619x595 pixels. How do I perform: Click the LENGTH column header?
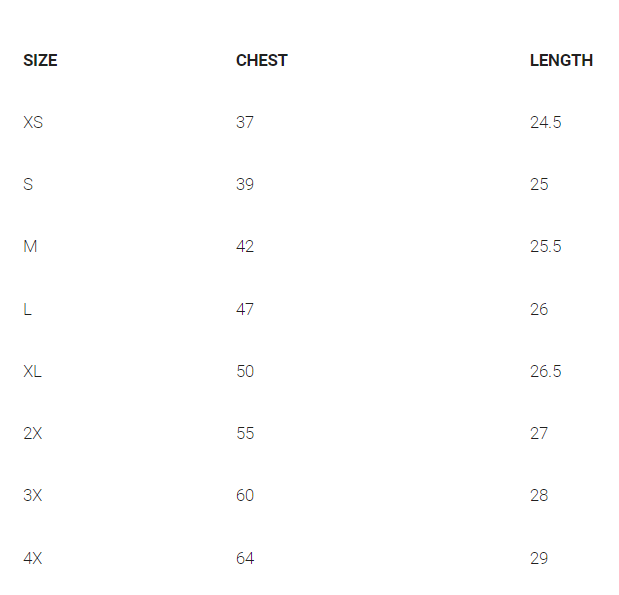561,60
